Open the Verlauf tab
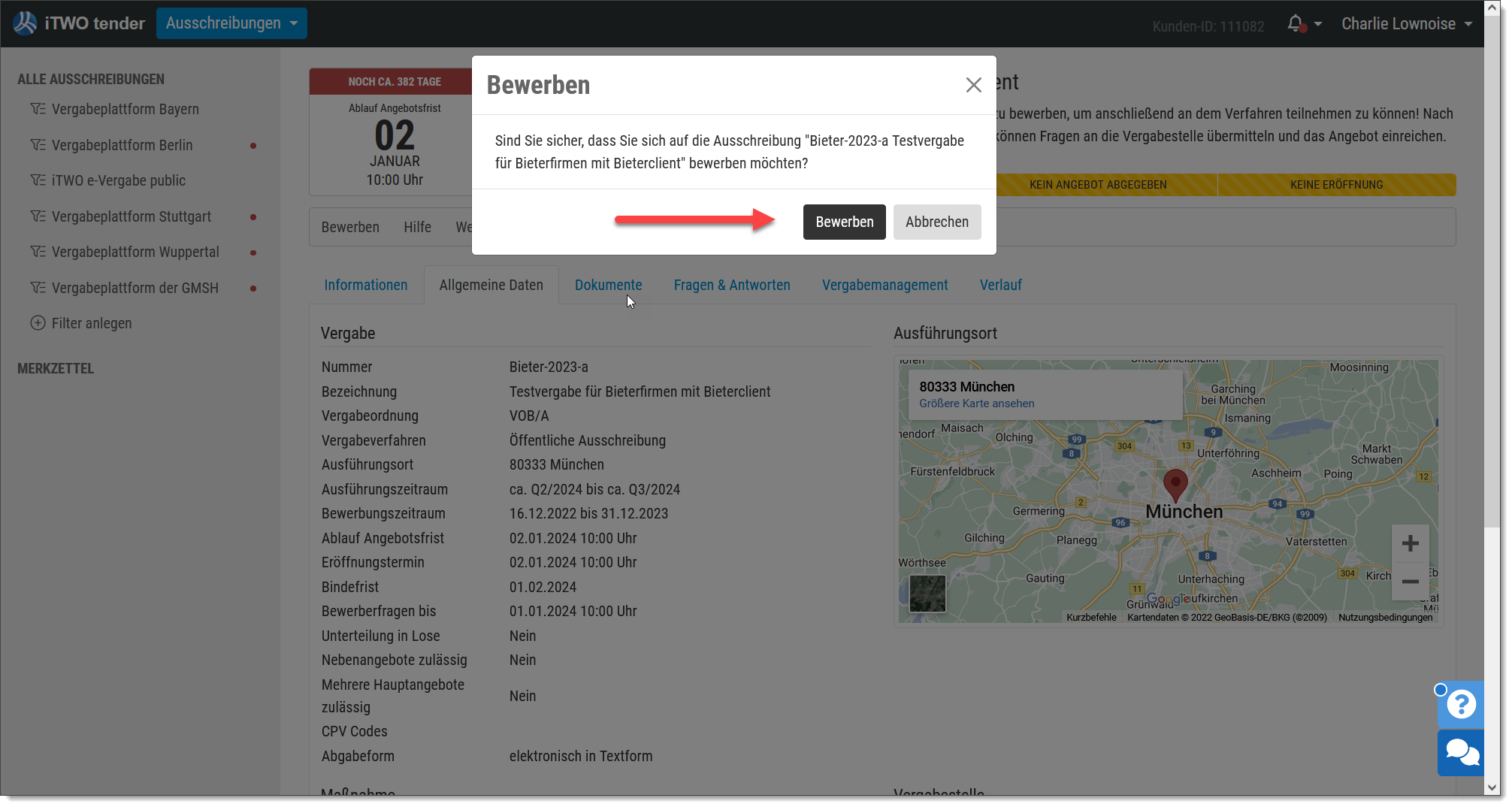 pyautogui.click(x=1000, y=286)
